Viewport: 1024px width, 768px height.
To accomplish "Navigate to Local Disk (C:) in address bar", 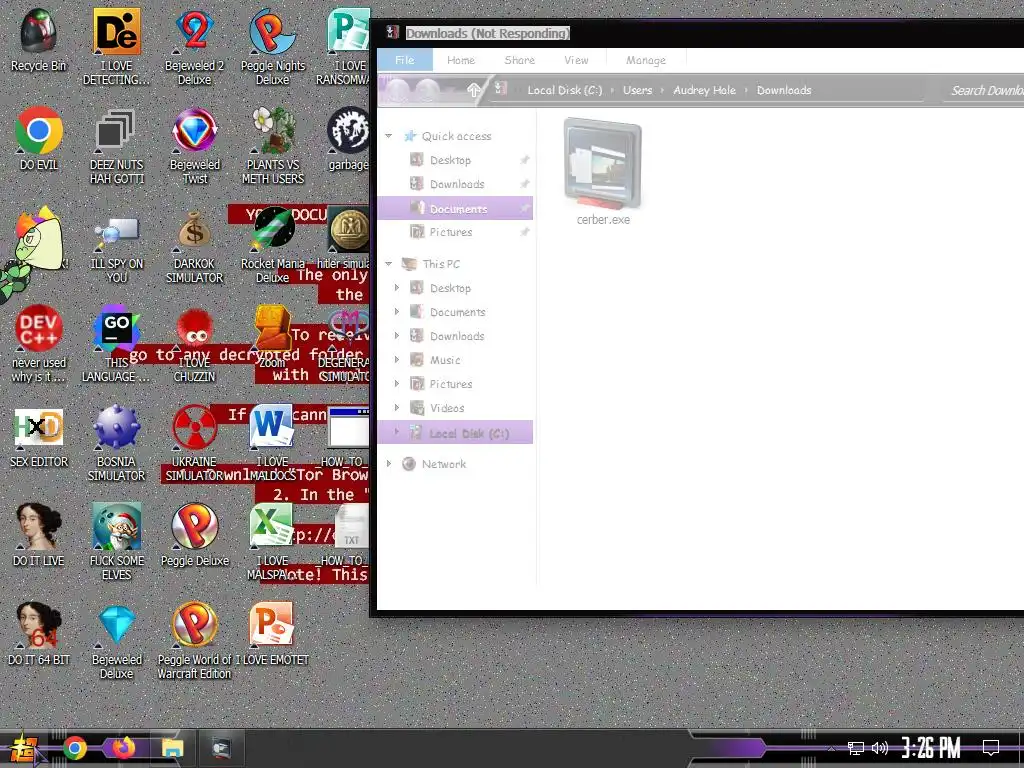I will (x=565, y=90).
